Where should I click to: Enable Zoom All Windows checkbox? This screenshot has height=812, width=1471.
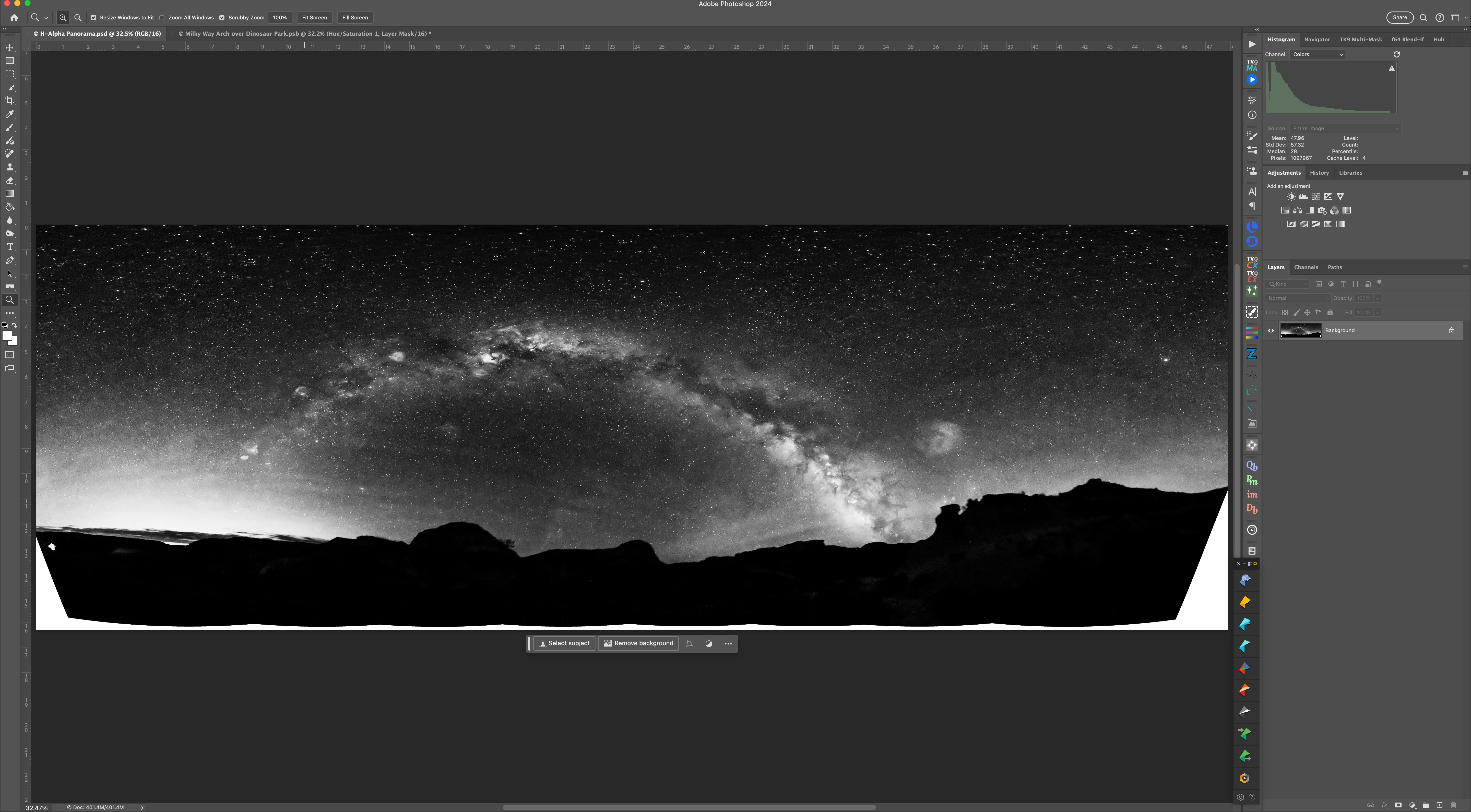pyautogui.click(x=162, y=18)
